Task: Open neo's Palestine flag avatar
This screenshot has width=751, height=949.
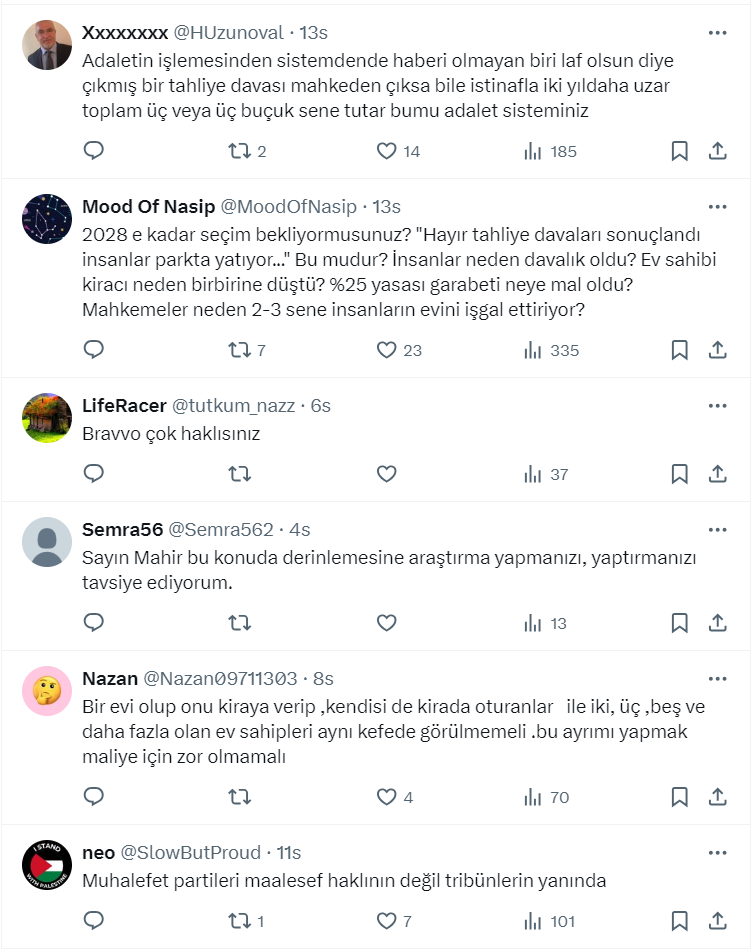Action: [x=47, y=866]
